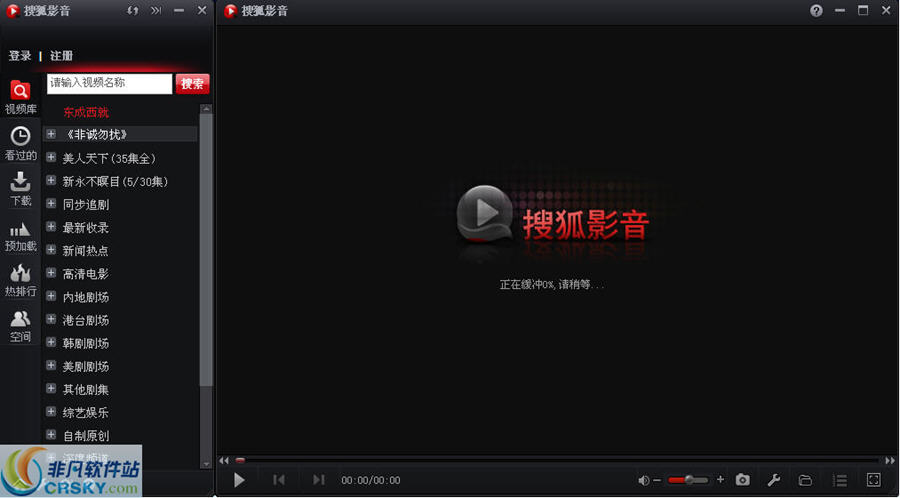Select the 高清电影 label
Screen dimensions: 900x498
pyautogui.click(x=86, y=274)
